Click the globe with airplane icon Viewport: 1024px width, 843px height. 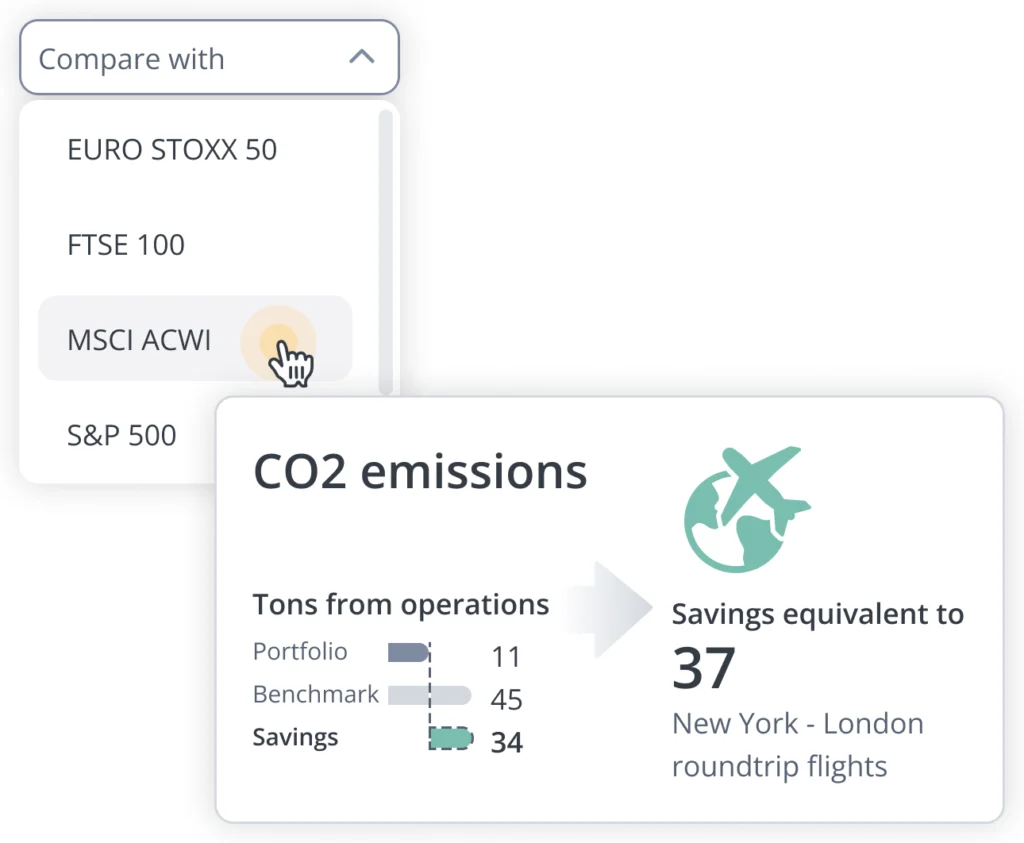tap(745, 509)
